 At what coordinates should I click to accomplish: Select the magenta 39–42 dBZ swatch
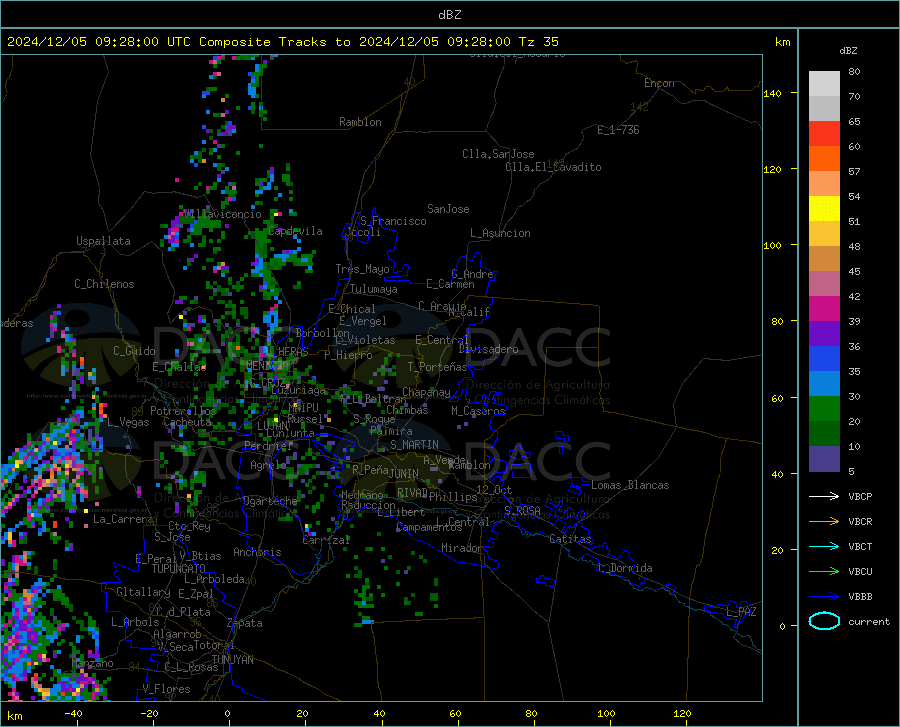824,309
